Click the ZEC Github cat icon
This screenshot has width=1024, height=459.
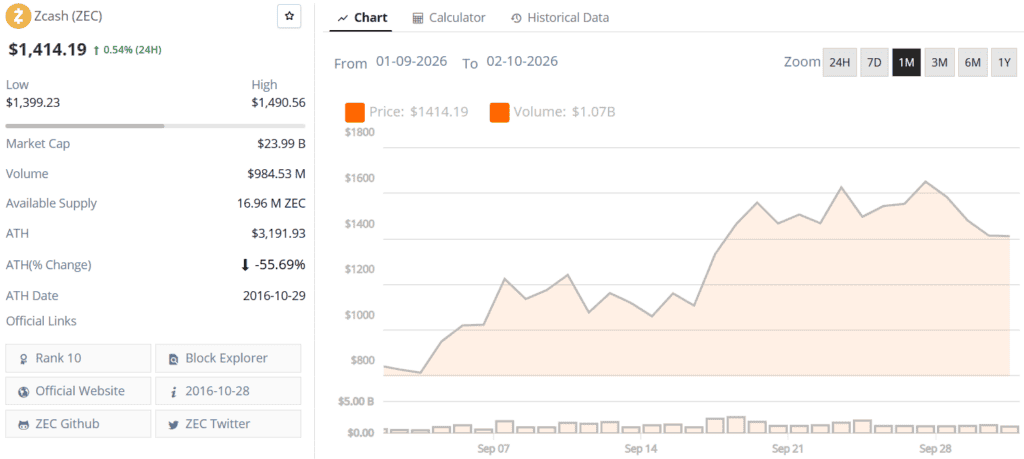click(x=24, y=424)
